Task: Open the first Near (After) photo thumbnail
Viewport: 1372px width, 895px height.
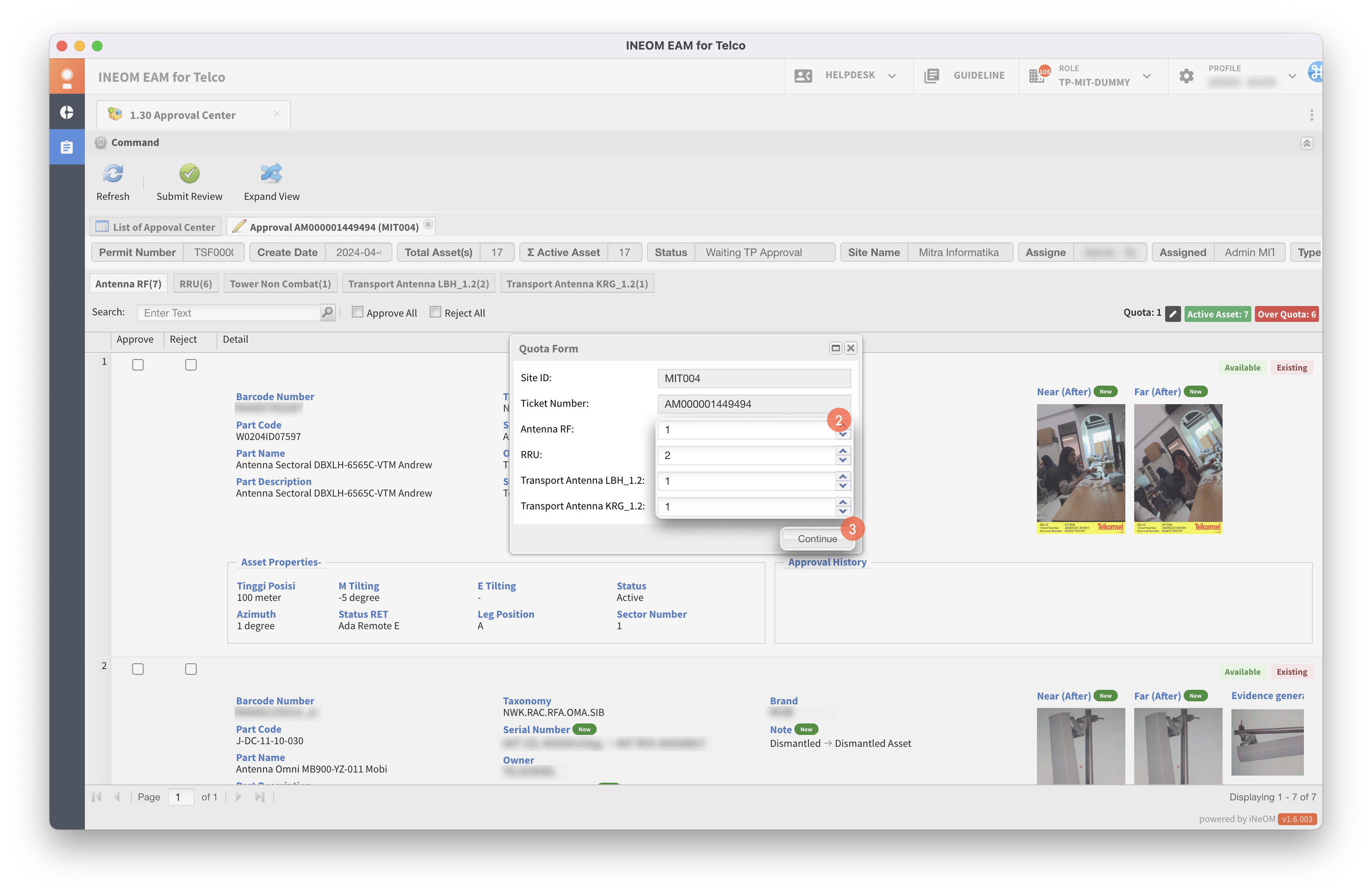Action: click(x=1080, y=468)
